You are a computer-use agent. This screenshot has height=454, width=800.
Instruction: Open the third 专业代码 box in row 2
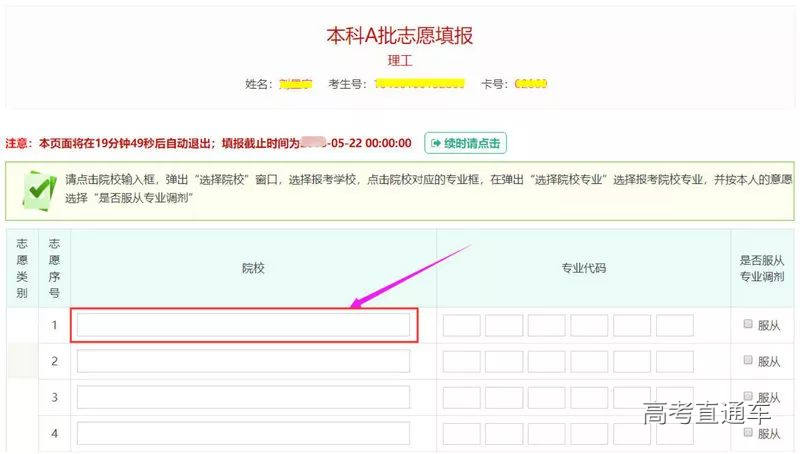[x=547, y=361]
